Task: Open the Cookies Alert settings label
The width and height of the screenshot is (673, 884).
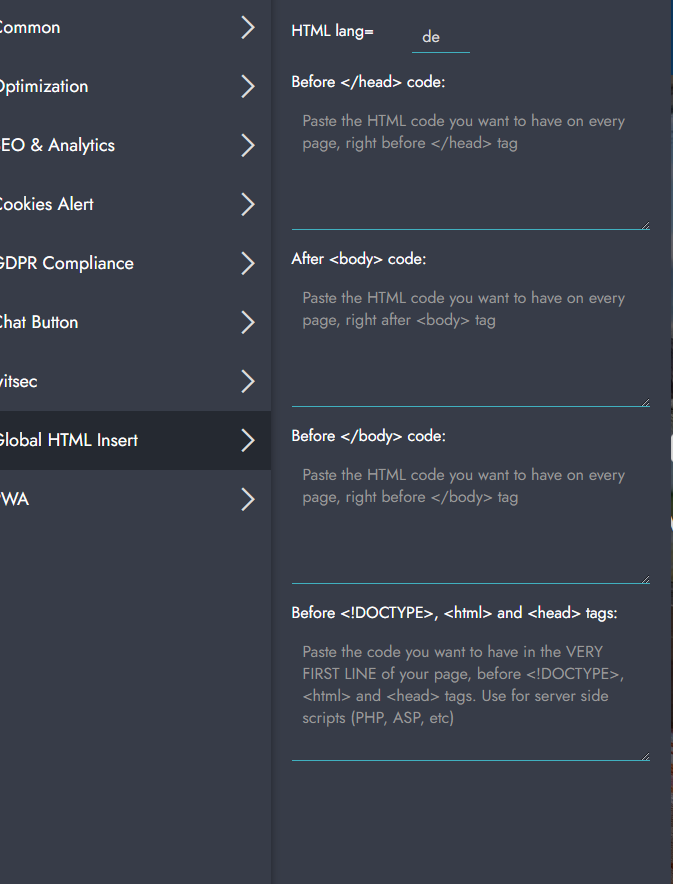Action: coord(46,205)
